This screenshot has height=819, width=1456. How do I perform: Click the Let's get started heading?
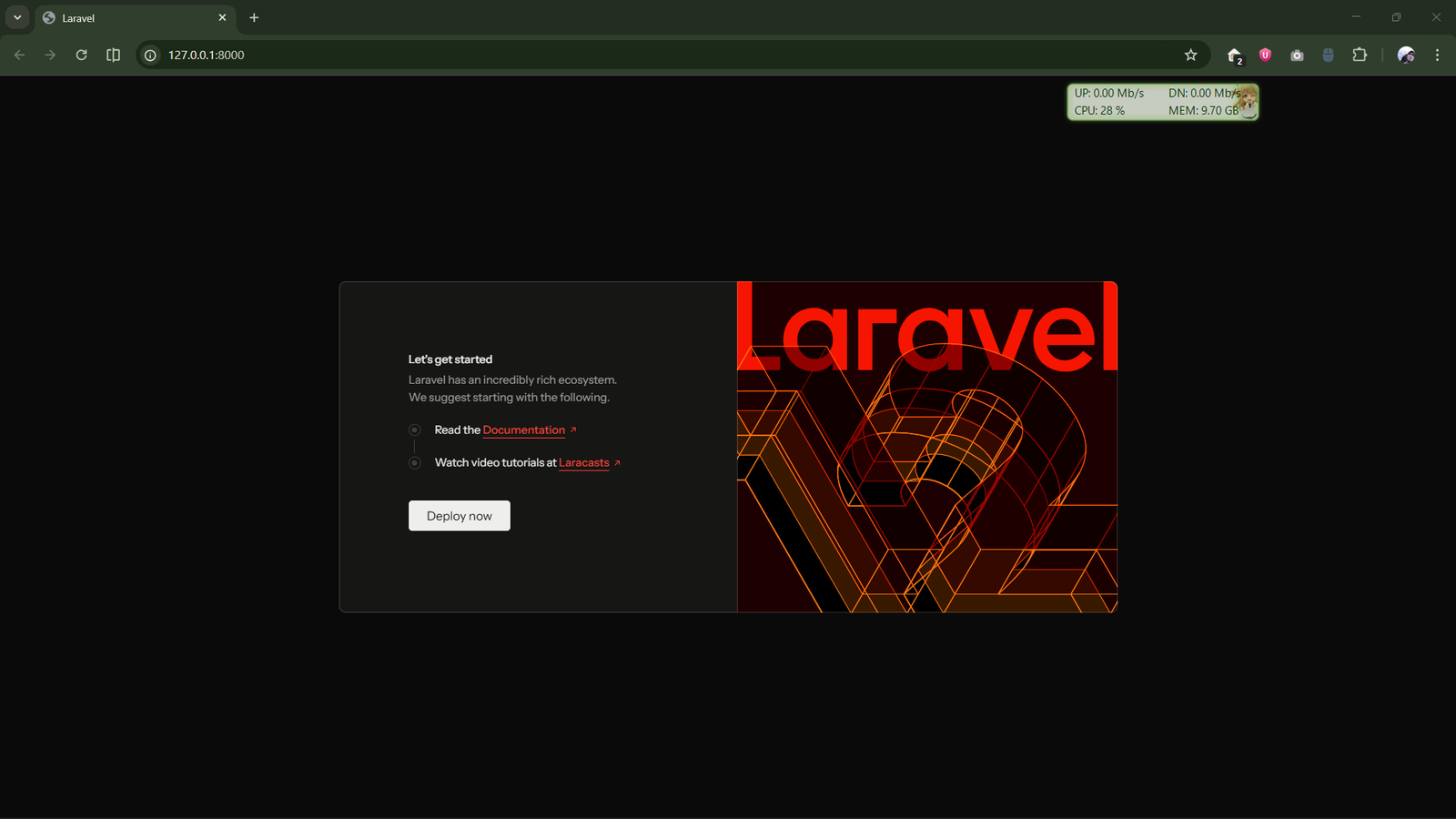450,359
